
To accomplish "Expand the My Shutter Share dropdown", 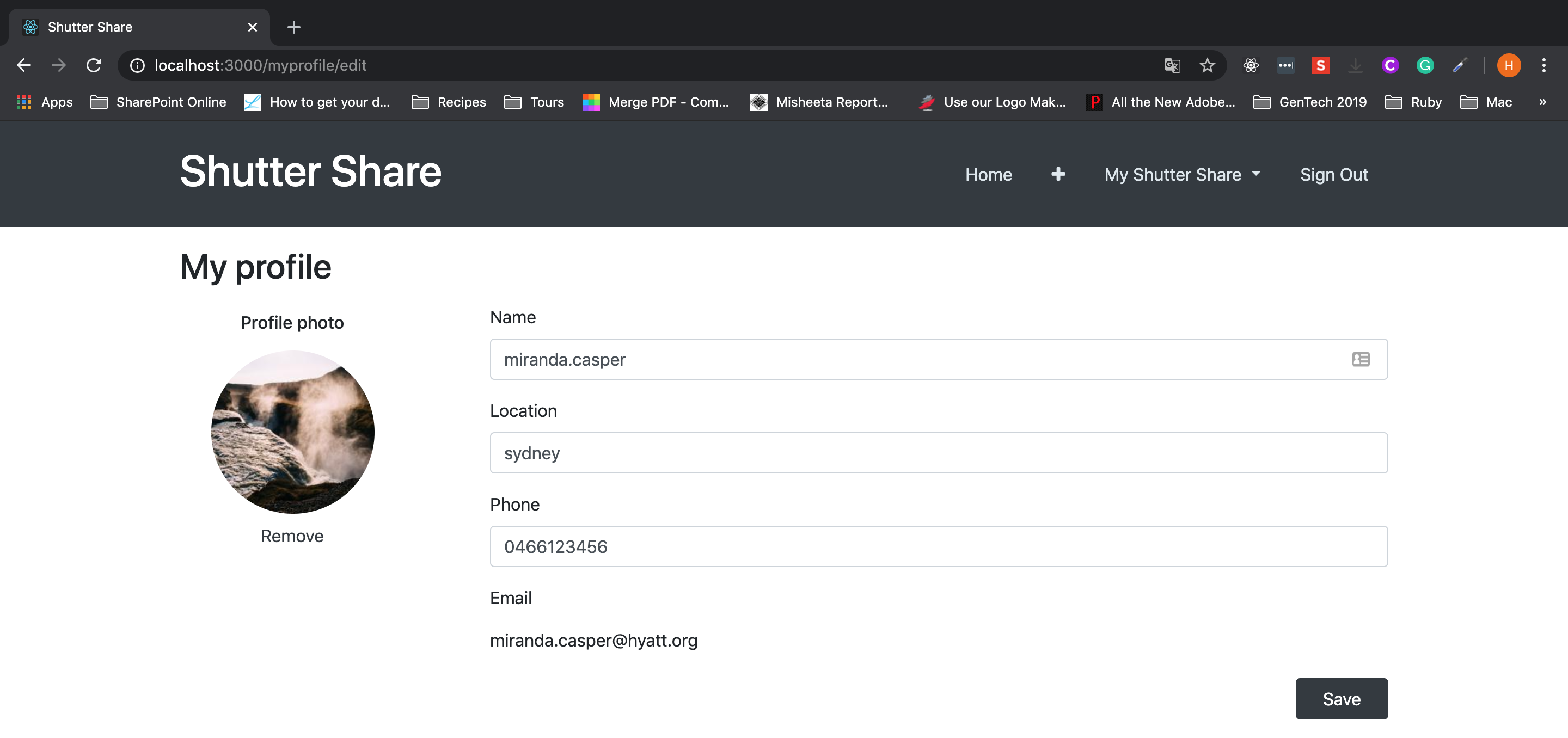I will tap(1183, 174).
